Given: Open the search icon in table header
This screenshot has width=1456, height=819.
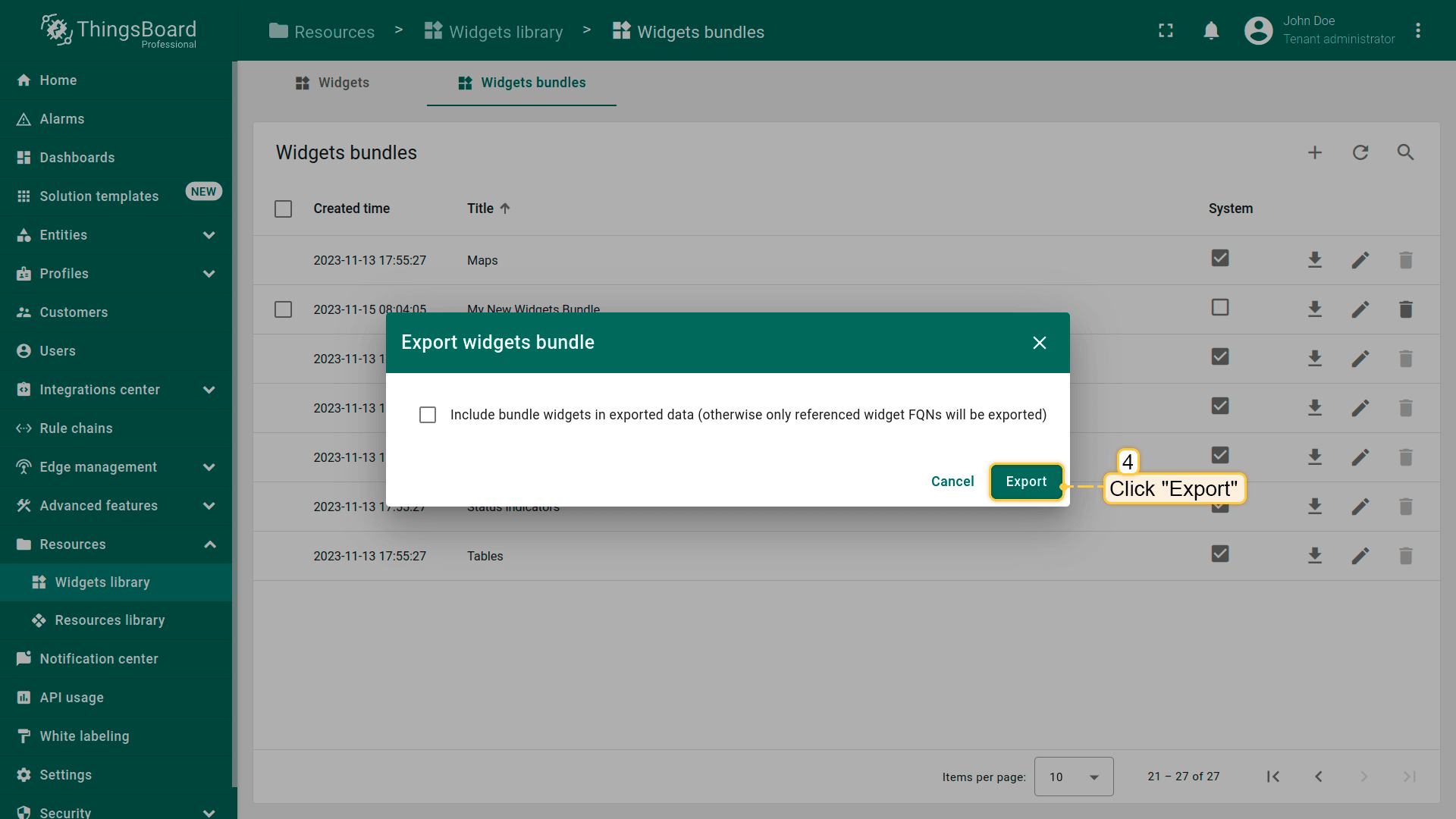Looking at the screenshot, I should (1405, 152).
